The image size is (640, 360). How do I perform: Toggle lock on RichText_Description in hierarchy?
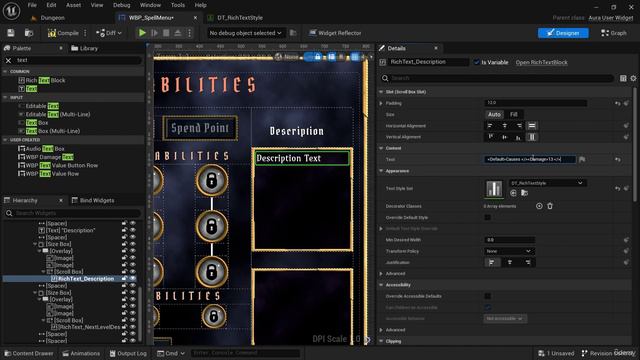[x=124, y=278]
